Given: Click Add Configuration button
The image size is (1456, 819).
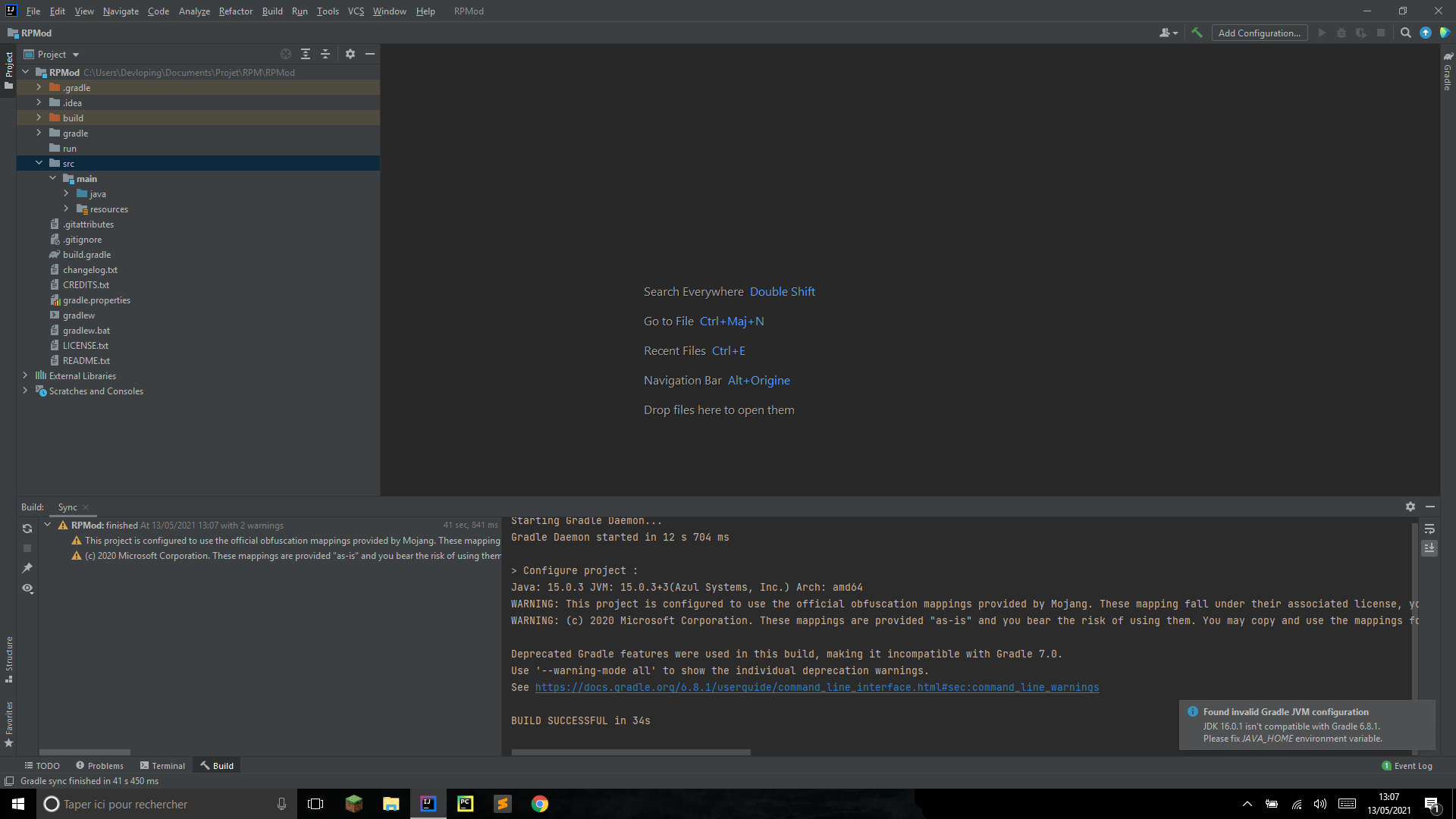Looking at the screenshot, I should pos(1259,33).
